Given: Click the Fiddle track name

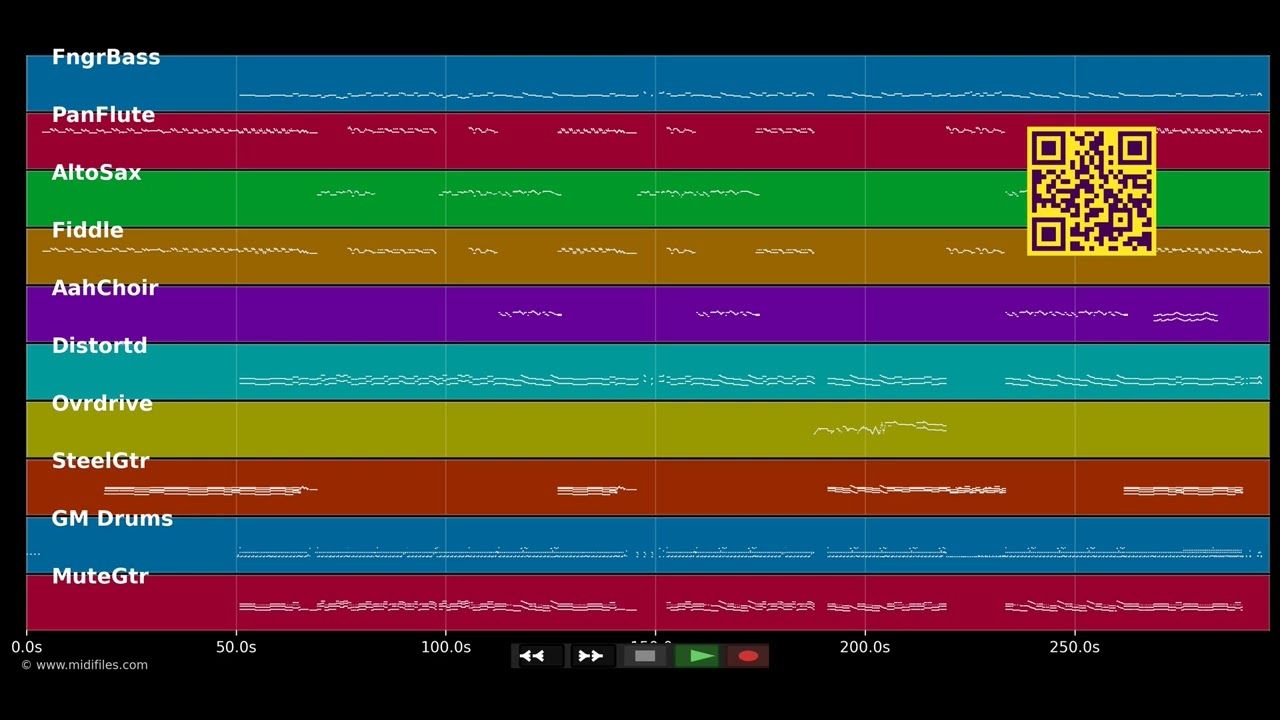Looking at the screenshot, I should [87, 231].
